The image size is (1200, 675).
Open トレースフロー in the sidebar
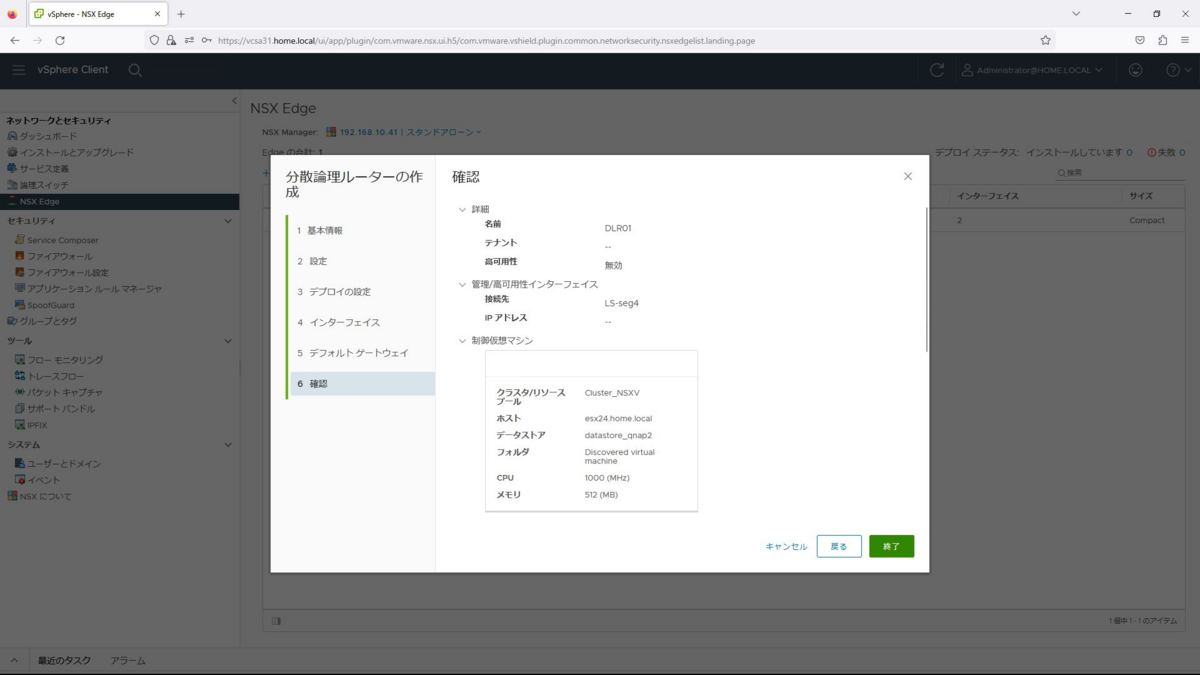click(x=55, y=376)
